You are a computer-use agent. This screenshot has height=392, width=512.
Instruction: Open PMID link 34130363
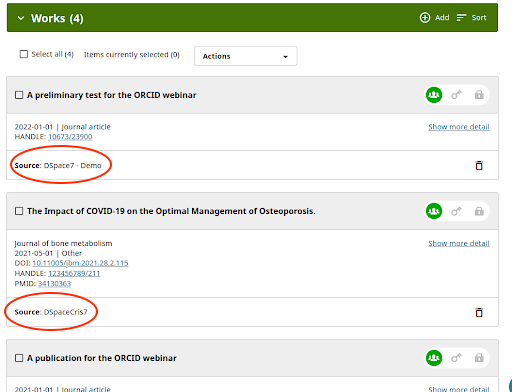tap(54, 284)
